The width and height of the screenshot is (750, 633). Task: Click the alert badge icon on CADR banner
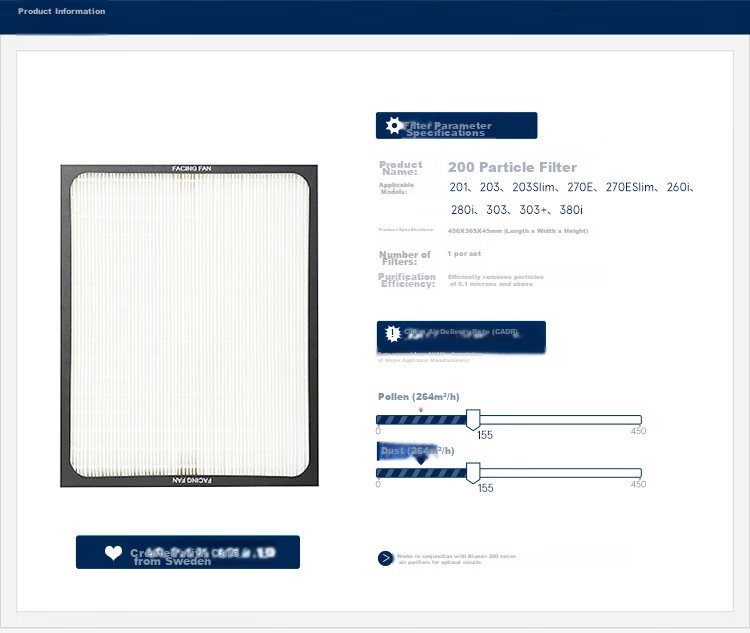pos(393,333)
